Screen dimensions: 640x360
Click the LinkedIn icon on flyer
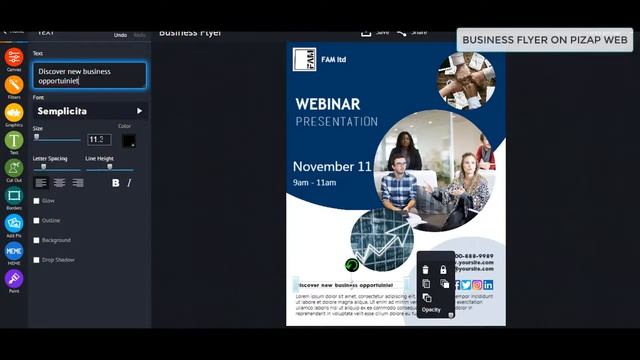488,285
